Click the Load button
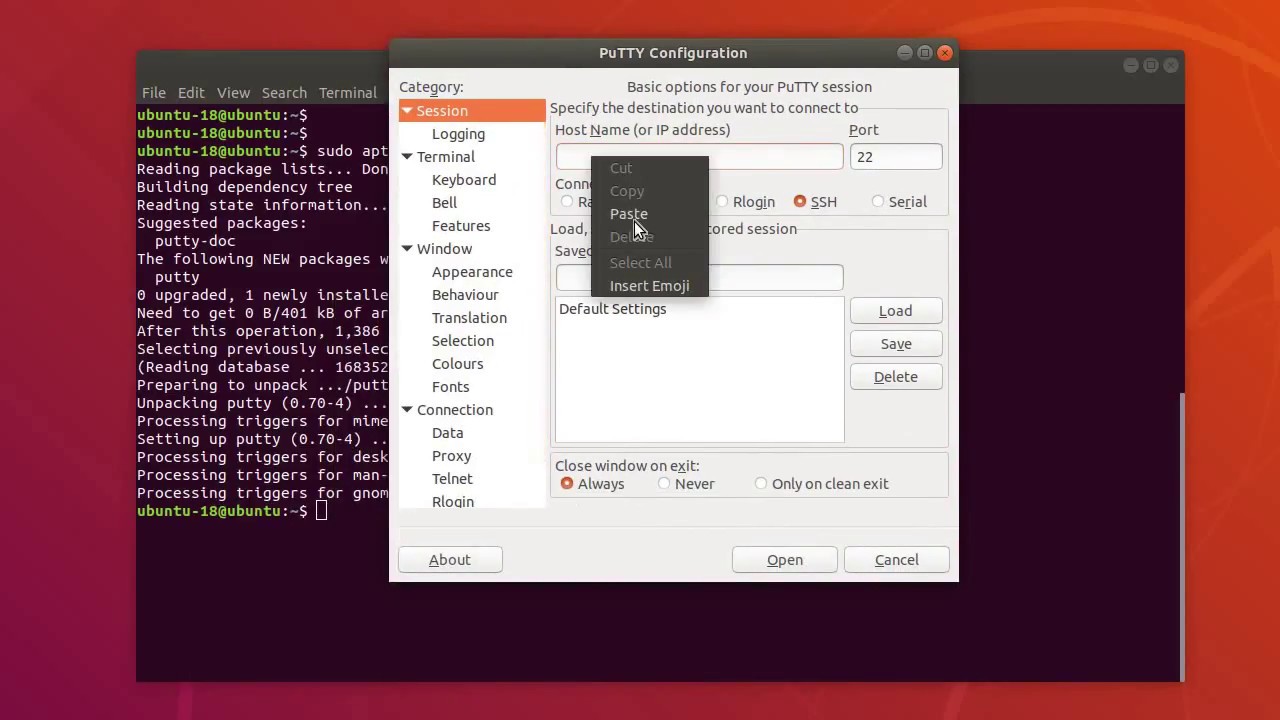1280x720 pixels. click(x=895, y=311)
